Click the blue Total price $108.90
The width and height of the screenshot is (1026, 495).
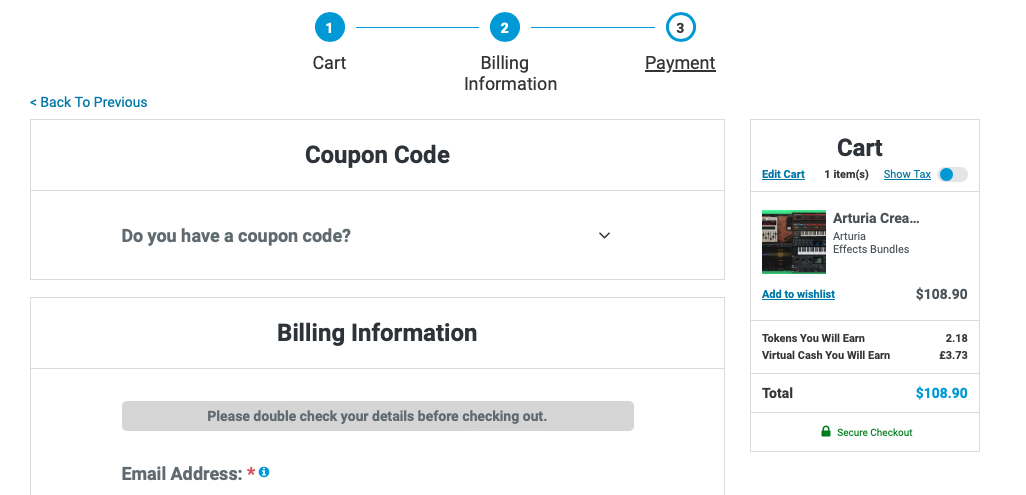click(941, 393)
